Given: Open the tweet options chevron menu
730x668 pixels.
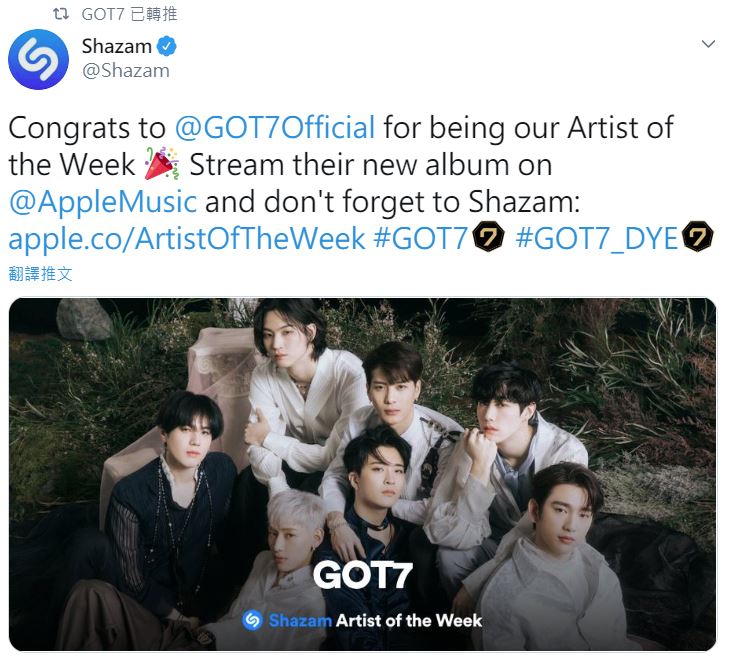Looking at the screenshot, I should coord(708,44).
